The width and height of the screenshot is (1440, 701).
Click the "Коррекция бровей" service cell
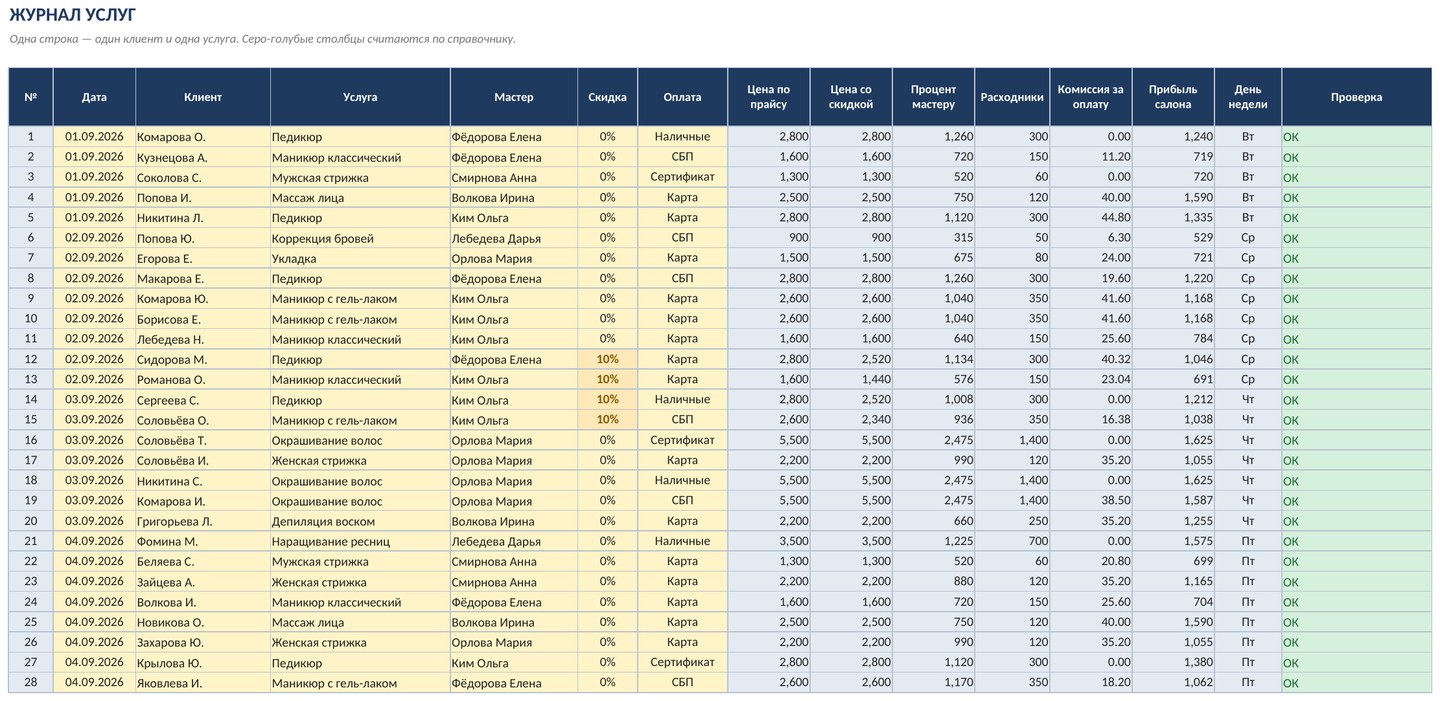tap(360, 238)
